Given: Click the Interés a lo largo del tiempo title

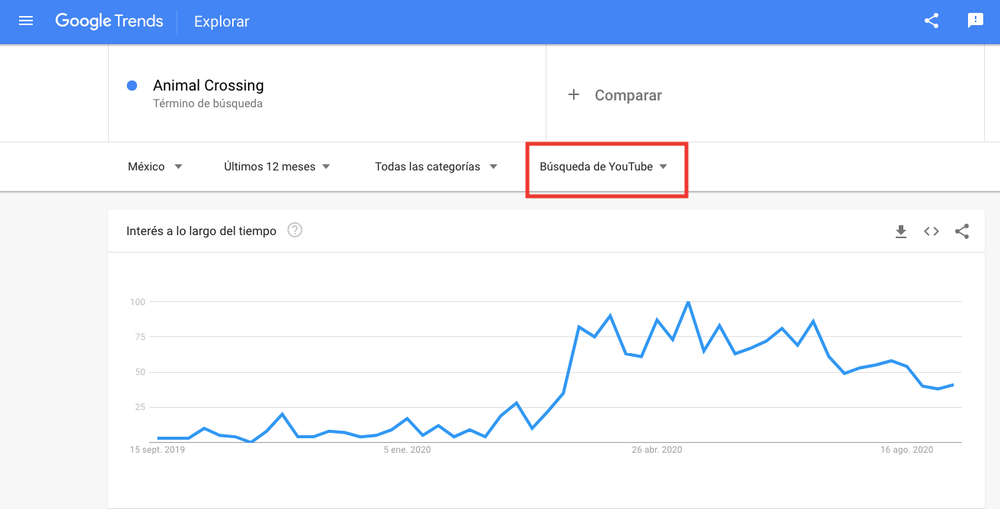Looking at the screenshot, I should [x=201, y=231].
